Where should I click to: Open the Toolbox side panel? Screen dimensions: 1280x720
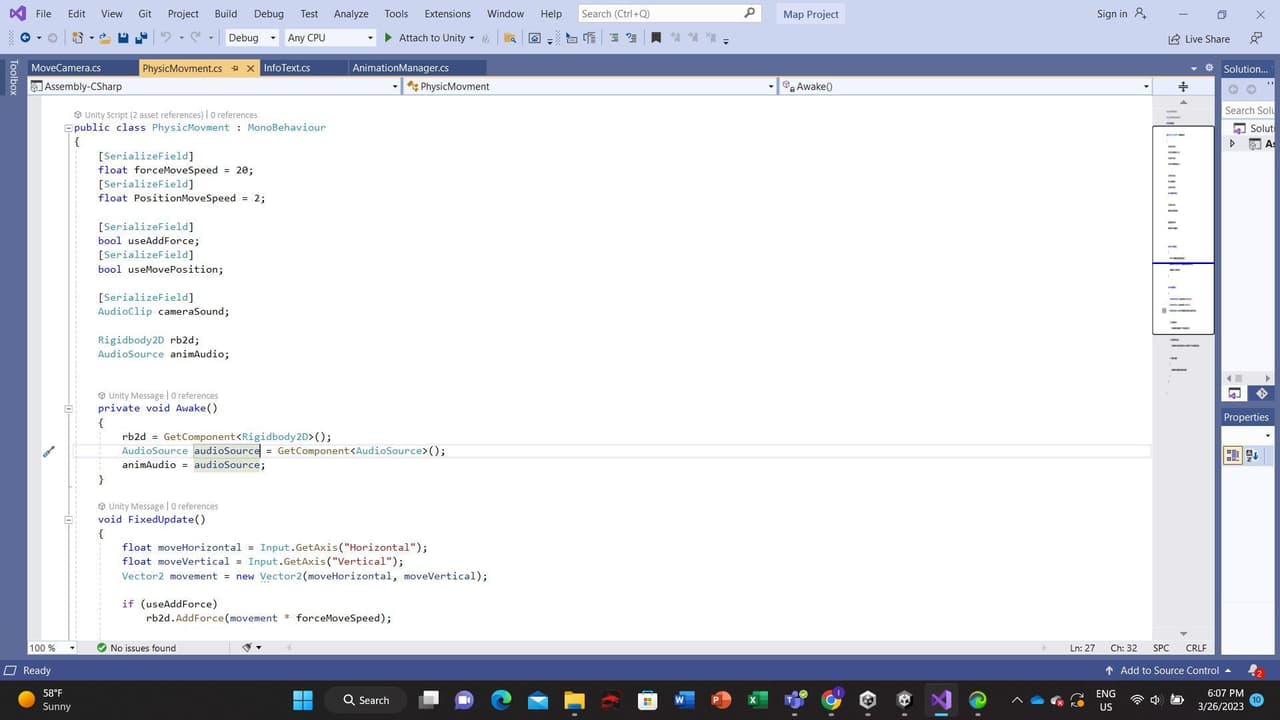click(x=13, y=78)
